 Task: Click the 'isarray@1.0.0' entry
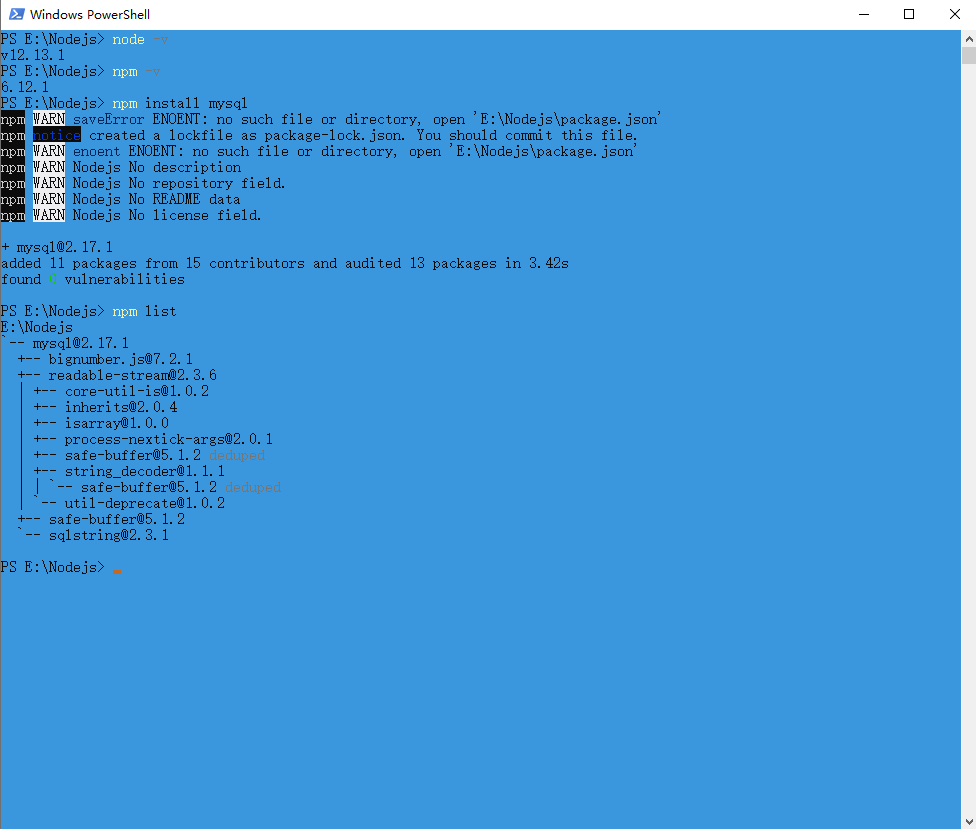coord(117,423)
